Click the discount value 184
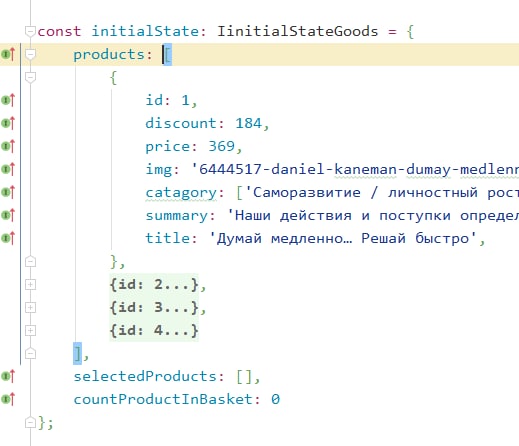This screenshot has height=446, width=519. pos(249,123)
